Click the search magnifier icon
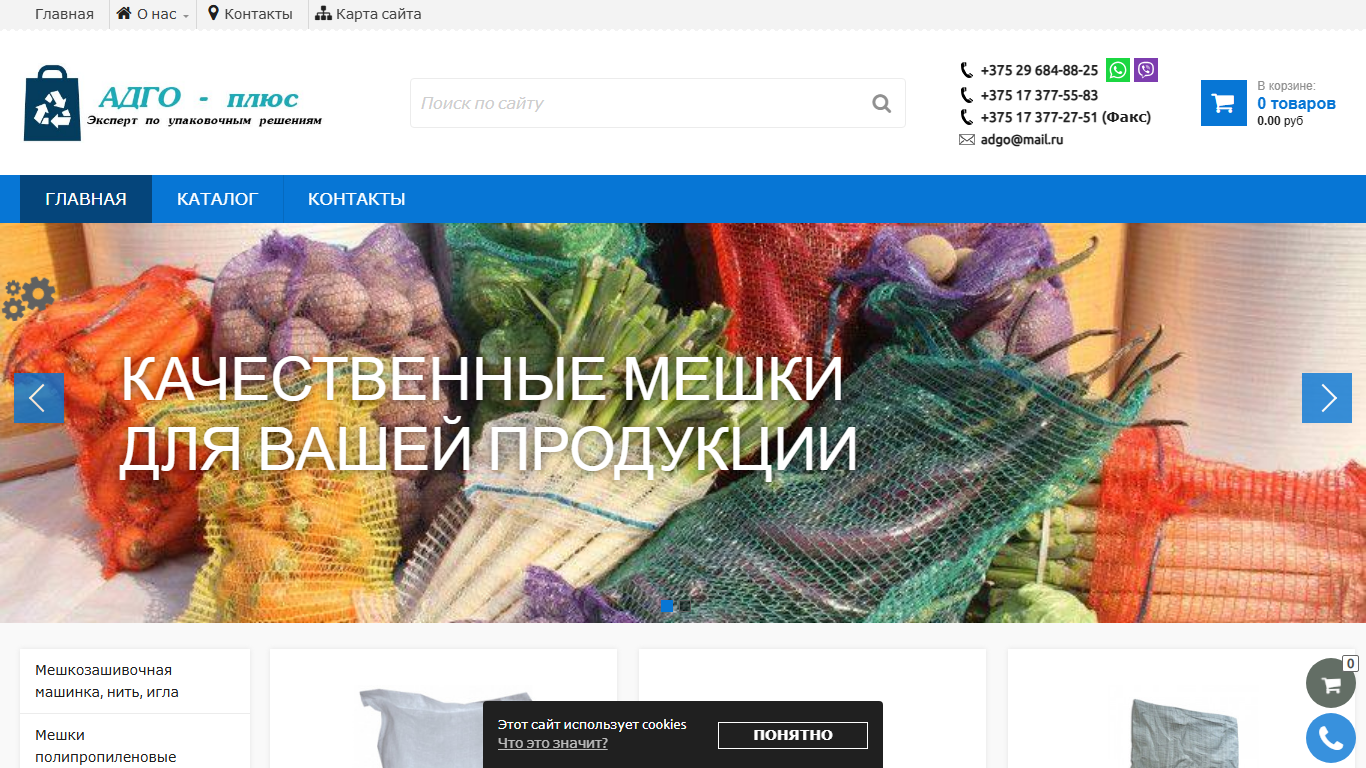Viewport: 1366px width, 768px height. [881, 103]
